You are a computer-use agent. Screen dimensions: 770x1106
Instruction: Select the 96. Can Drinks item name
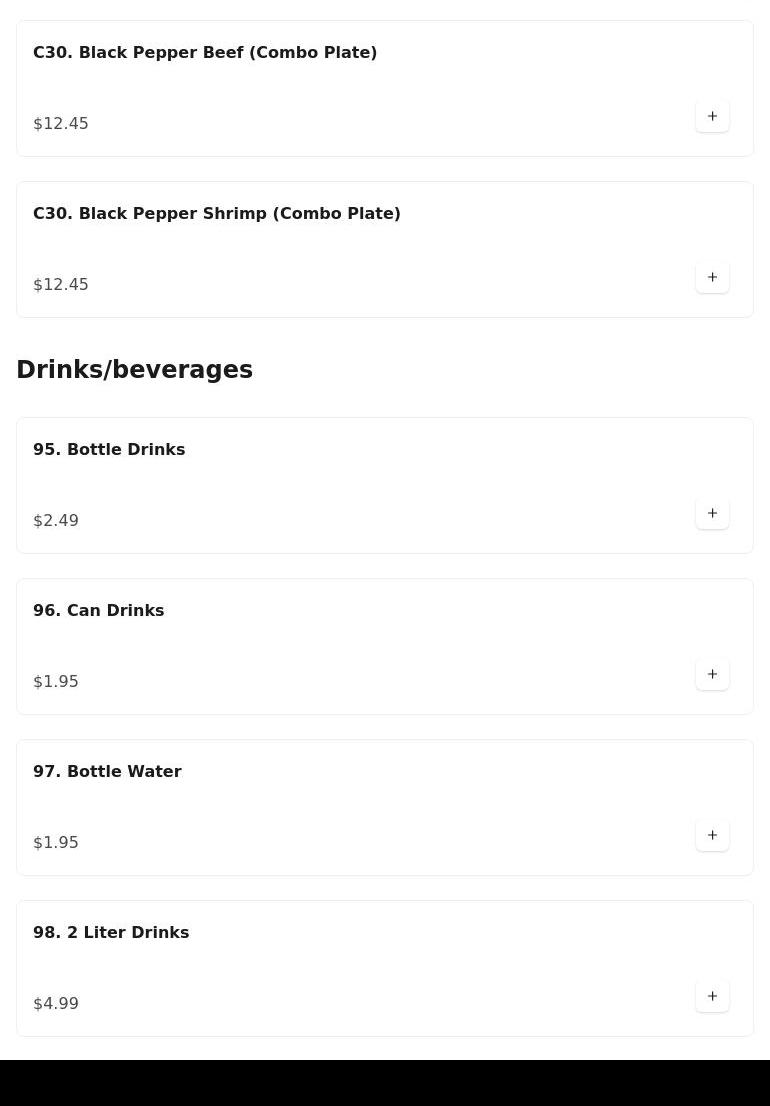pos(99,611)
